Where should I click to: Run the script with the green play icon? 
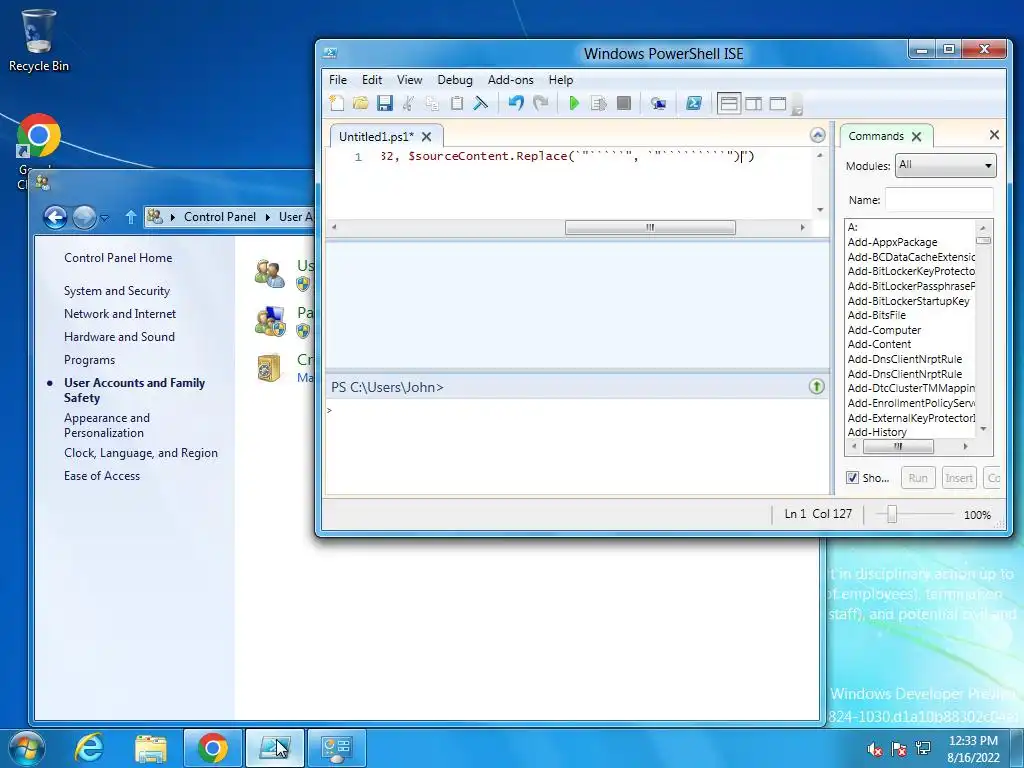pyautogui.click(x=574, y=103)
